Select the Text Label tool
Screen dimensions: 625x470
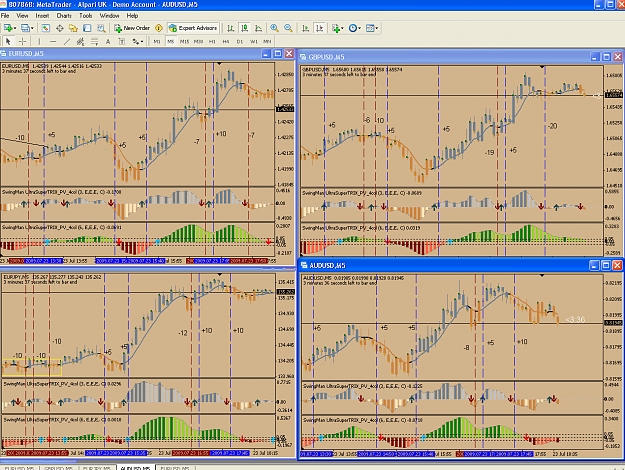[122, 41]
